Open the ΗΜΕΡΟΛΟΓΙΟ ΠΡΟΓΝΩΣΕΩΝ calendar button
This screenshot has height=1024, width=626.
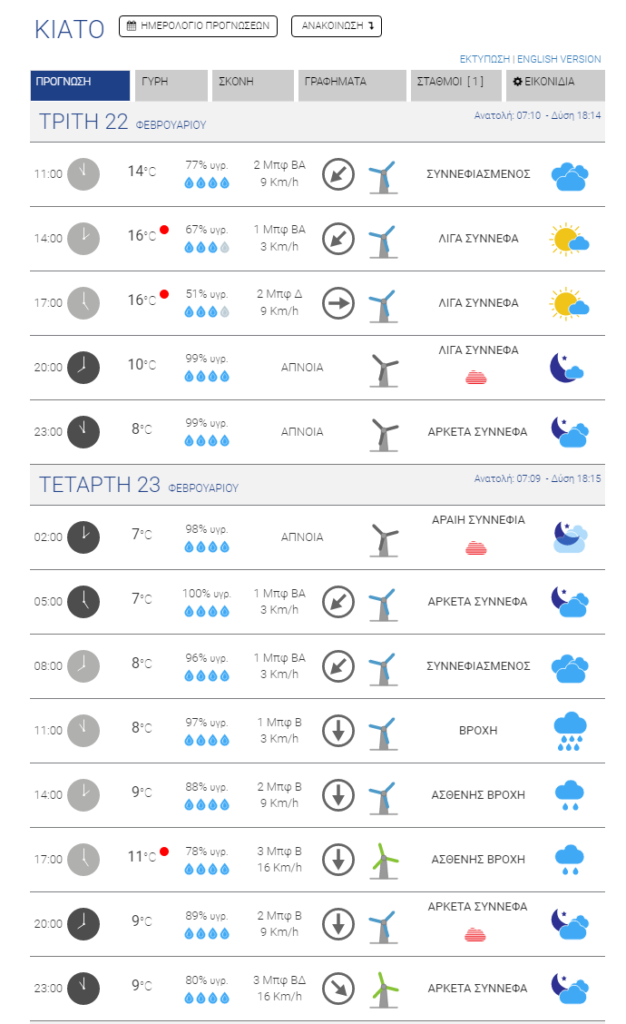[198, 26]
